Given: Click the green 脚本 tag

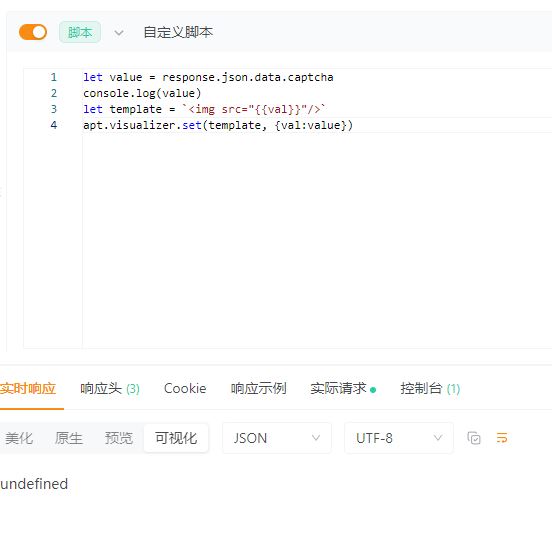Looking at the screenshot, I should click(80, 32).
